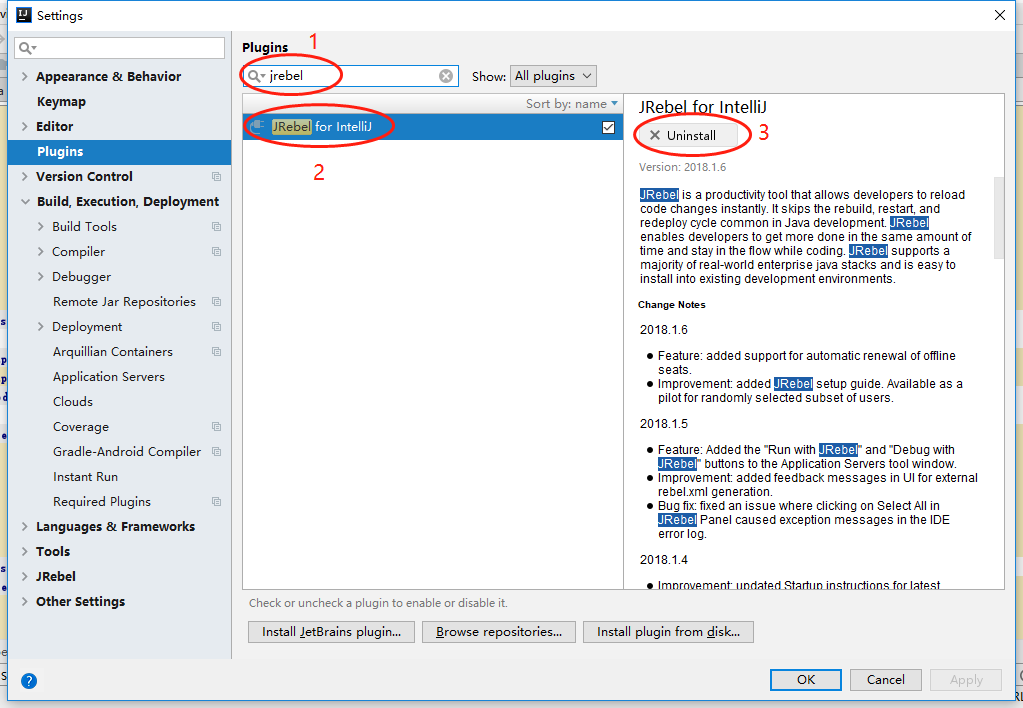Click project-level icon beside Deployment
Image resolution: width=1023 pixels, height=708 pixels.
217,327
